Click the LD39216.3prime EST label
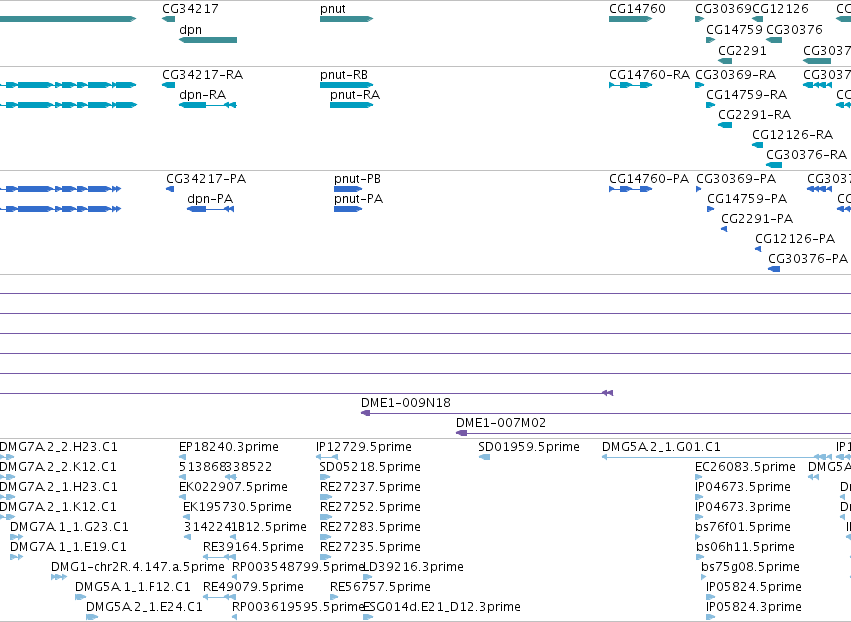The height and width of the screenshot is (622, 851). click(413, 567)
